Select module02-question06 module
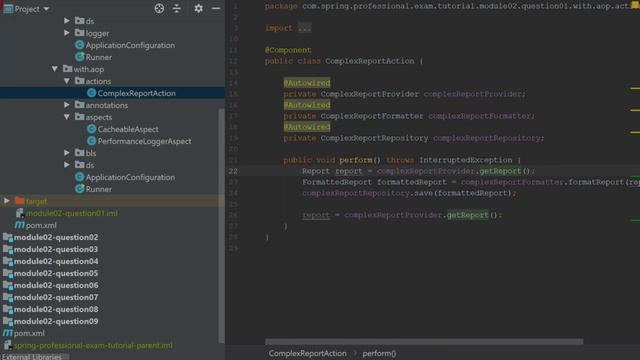The image size is (640, 360). click(x=56, y=285)
